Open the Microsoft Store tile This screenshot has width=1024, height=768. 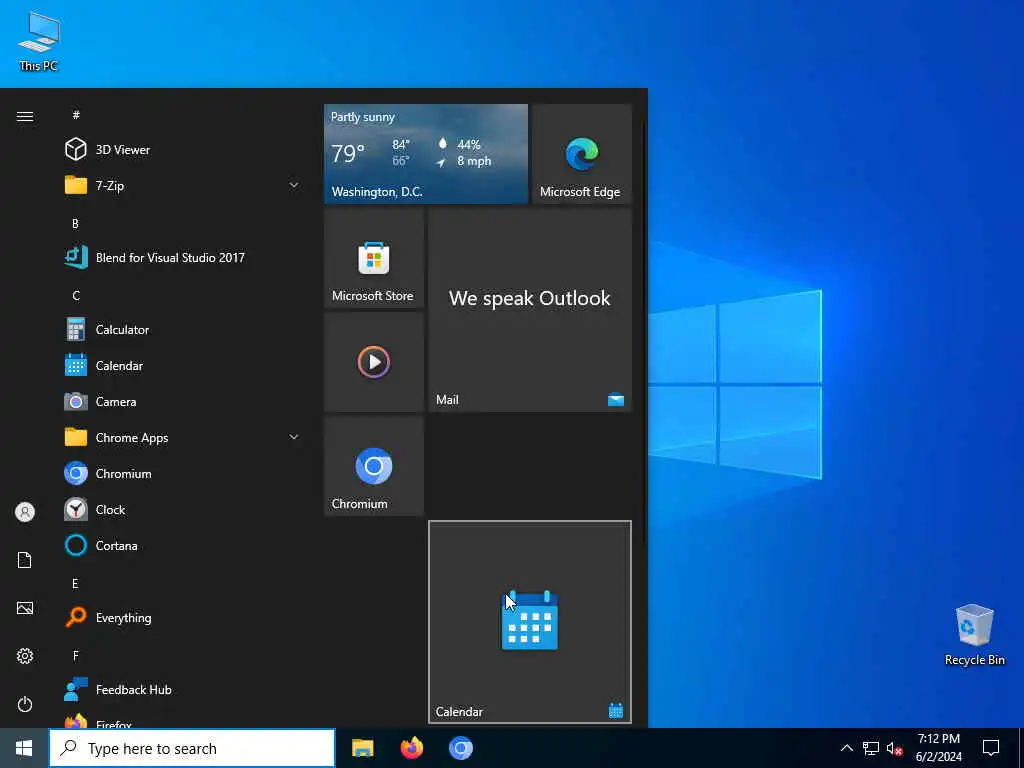pos(374,258)
